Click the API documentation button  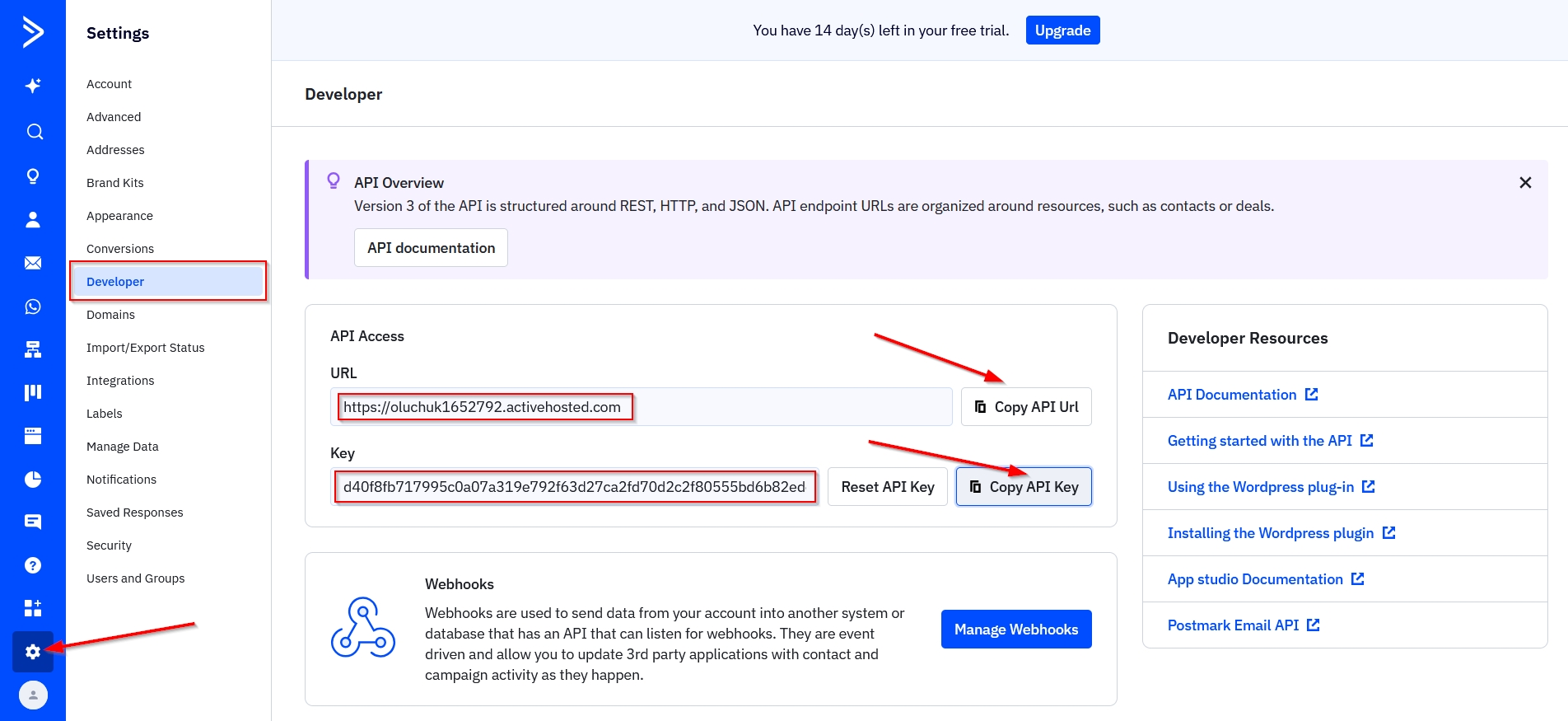click(431, 248)
